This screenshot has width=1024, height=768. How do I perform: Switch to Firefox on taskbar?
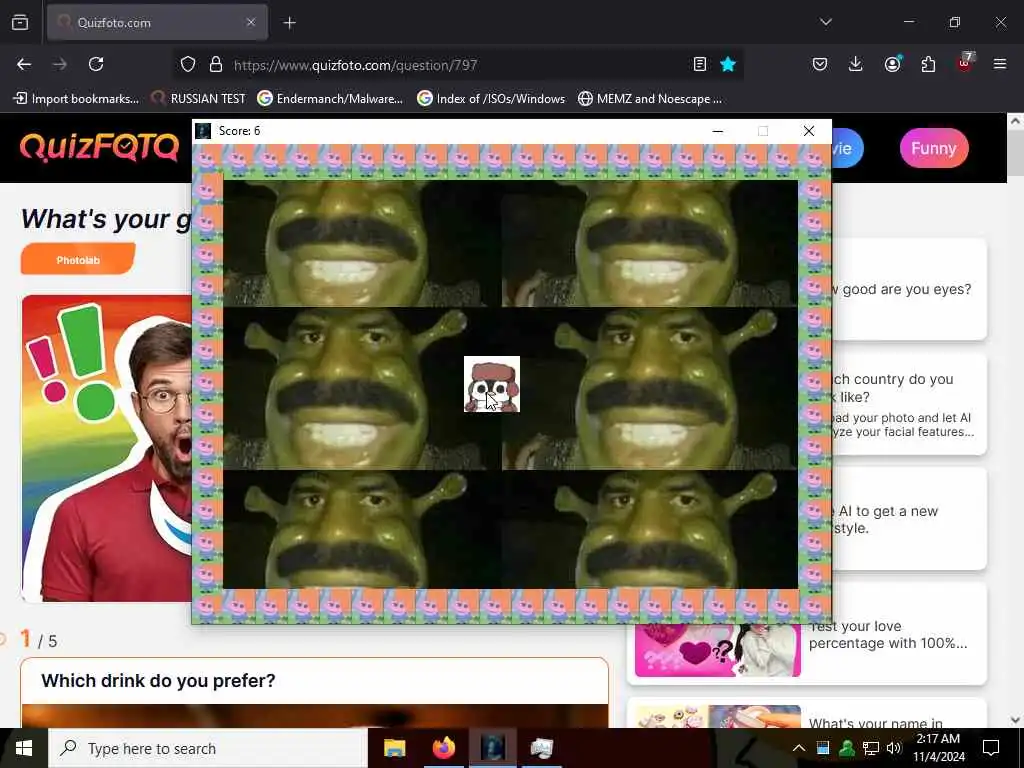(x=443, y=748)
